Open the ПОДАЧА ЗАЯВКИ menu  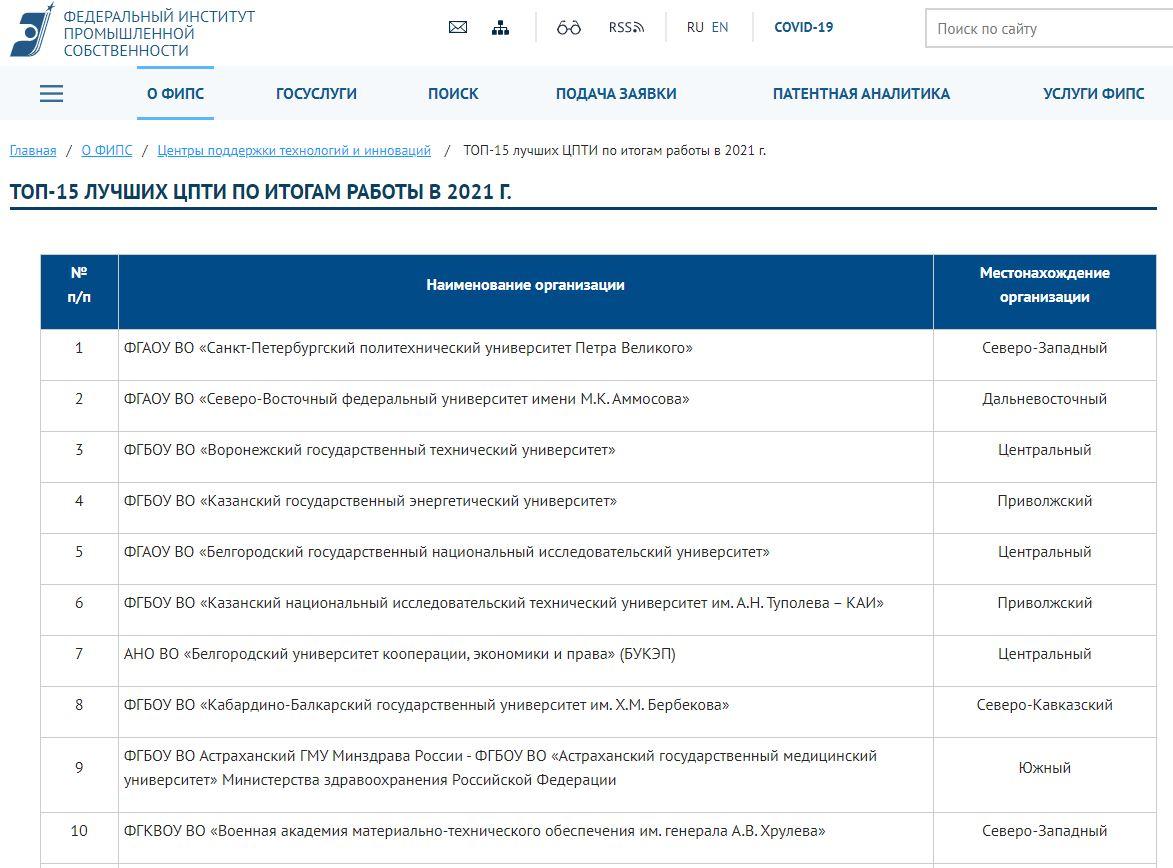(616, 94)
